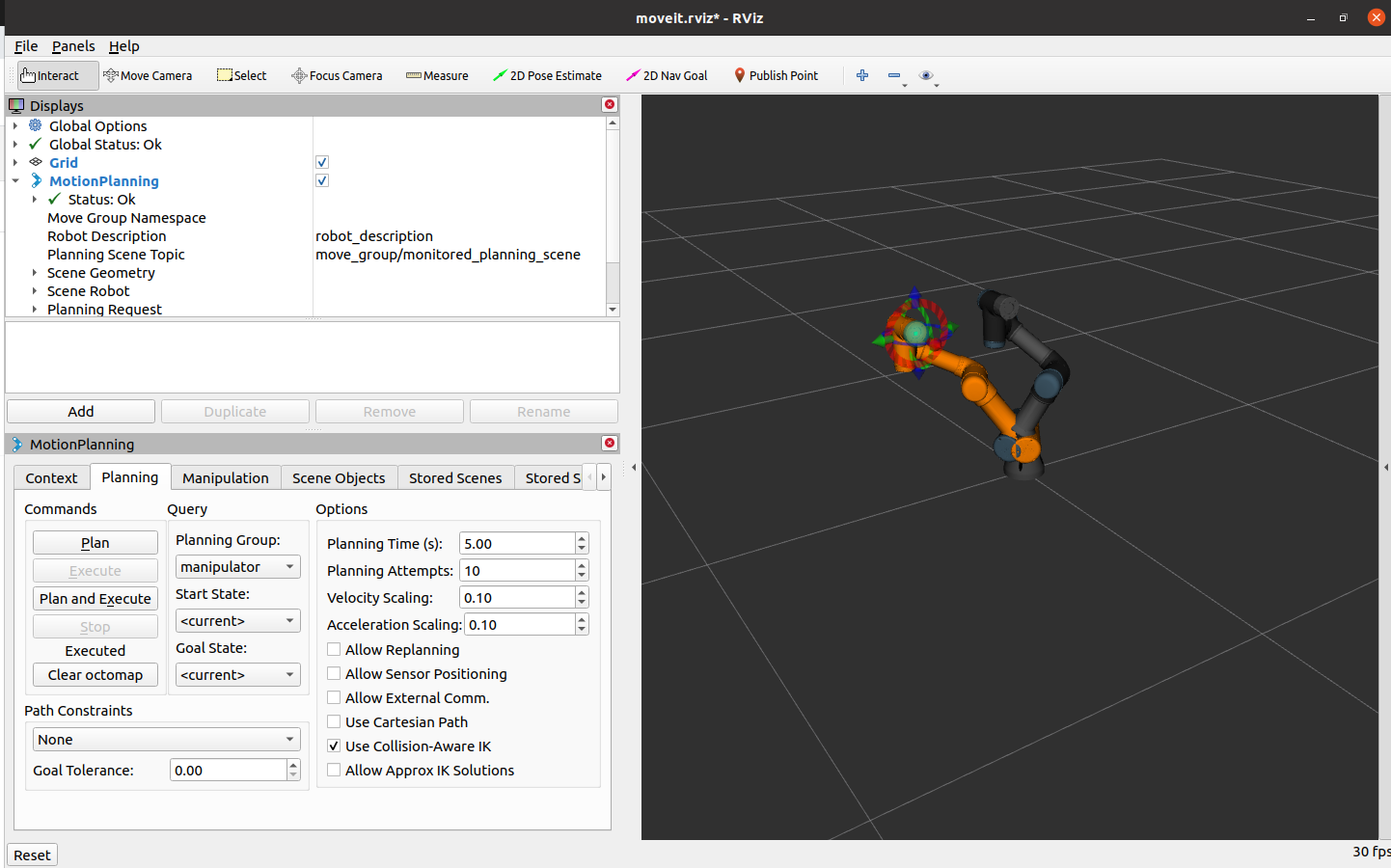The image size is (1391, 868).
Task: Expand the Scene Geometry tree item
Action: (36, 273)
